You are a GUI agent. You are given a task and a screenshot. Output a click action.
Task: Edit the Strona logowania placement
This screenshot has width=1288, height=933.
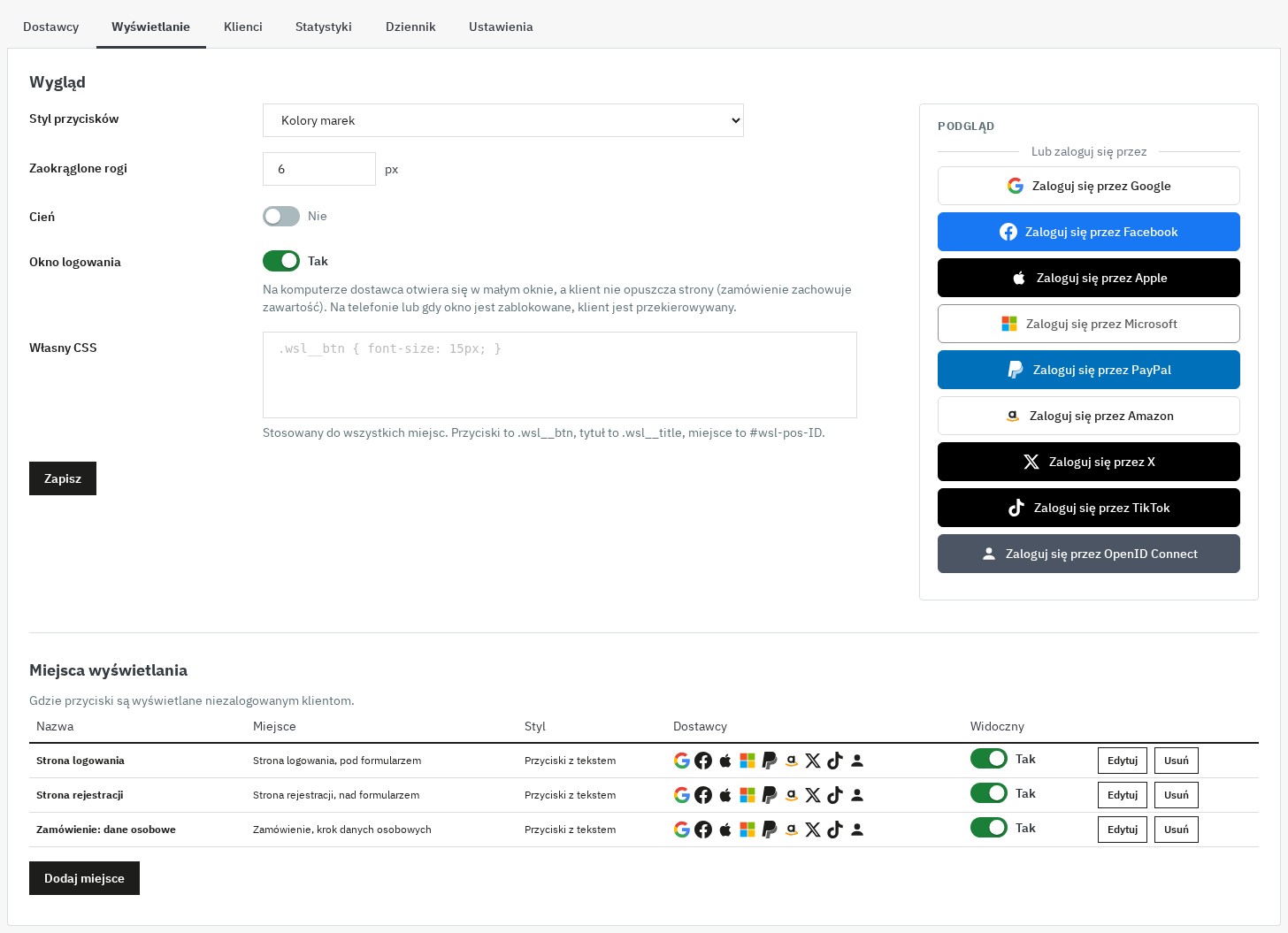click(1123, 761)
